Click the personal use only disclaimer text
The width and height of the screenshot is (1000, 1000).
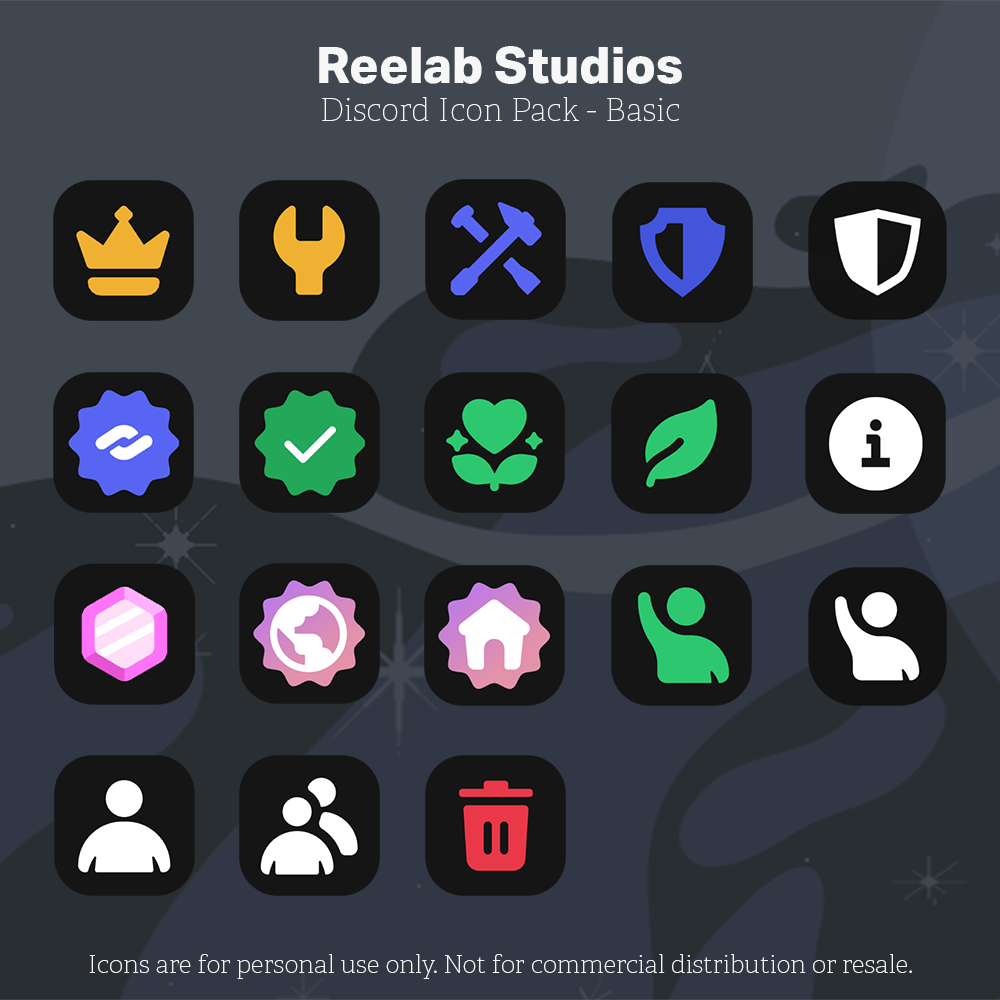click(501, 964)
